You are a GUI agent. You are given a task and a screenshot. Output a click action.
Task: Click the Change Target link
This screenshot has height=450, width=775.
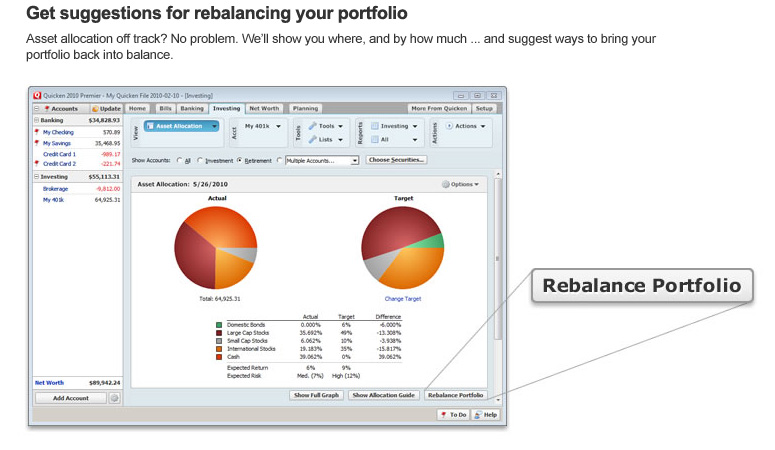click(x=403, y=299)
